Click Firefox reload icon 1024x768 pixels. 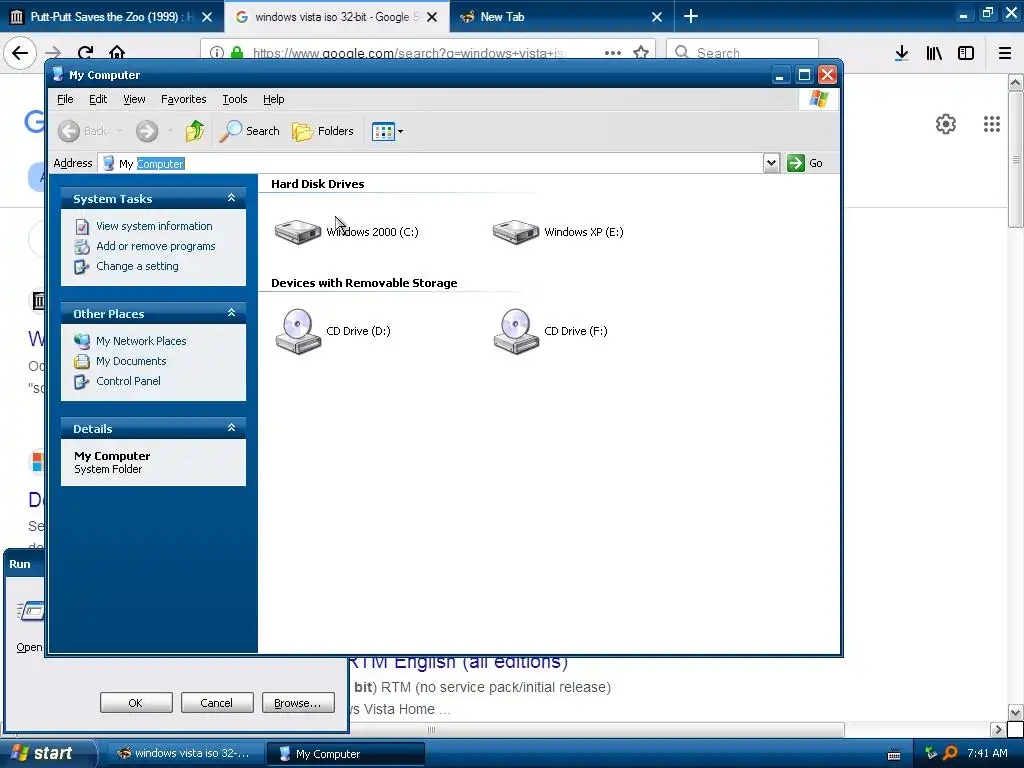(86, 52)
